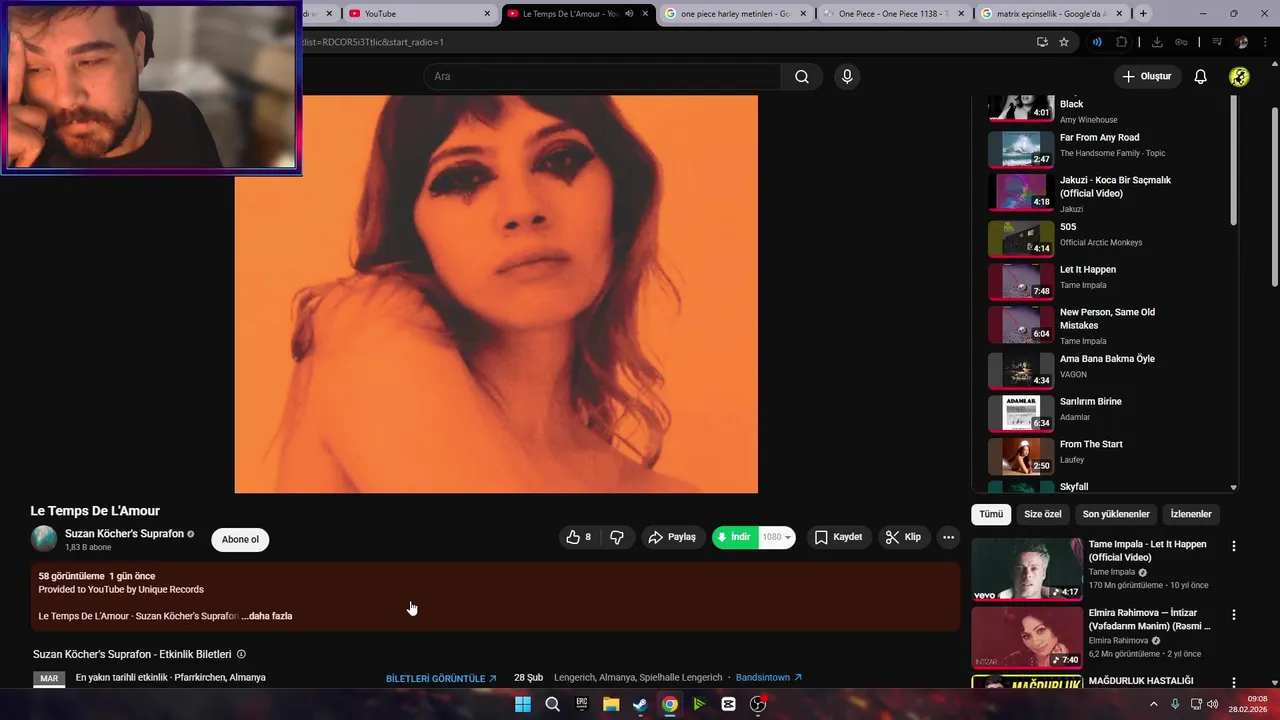1280x720 pixels.
Task: Open YouTube notifications bell
Action: coord(1201,77)
